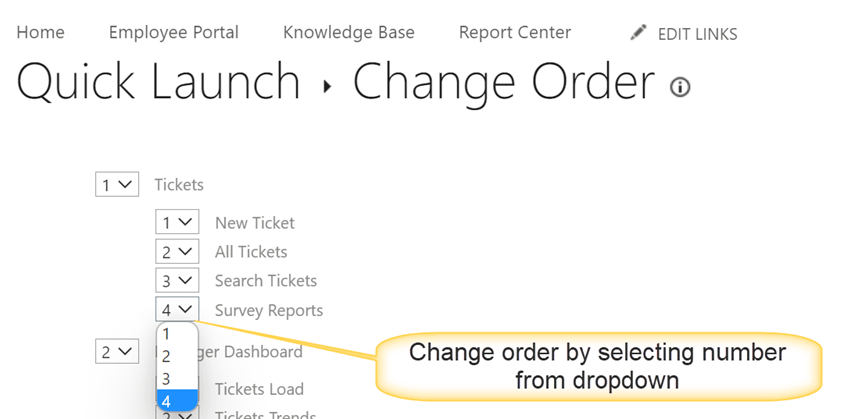Open the order dropdown for Manager Dashboard
The height and width of the screenshot is (419, 858).
point(117,351)
